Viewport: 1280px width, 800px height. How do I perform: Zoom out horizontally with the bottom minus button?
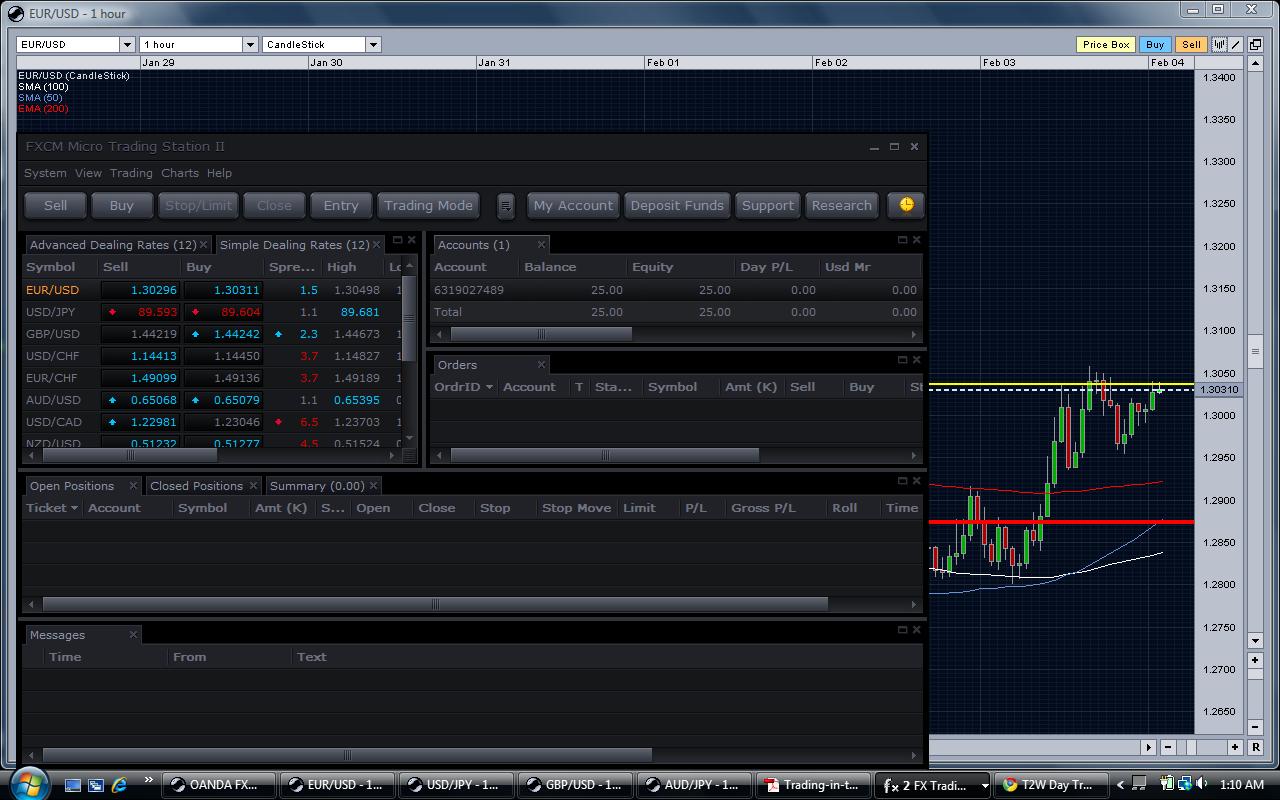coord(1167,747)
